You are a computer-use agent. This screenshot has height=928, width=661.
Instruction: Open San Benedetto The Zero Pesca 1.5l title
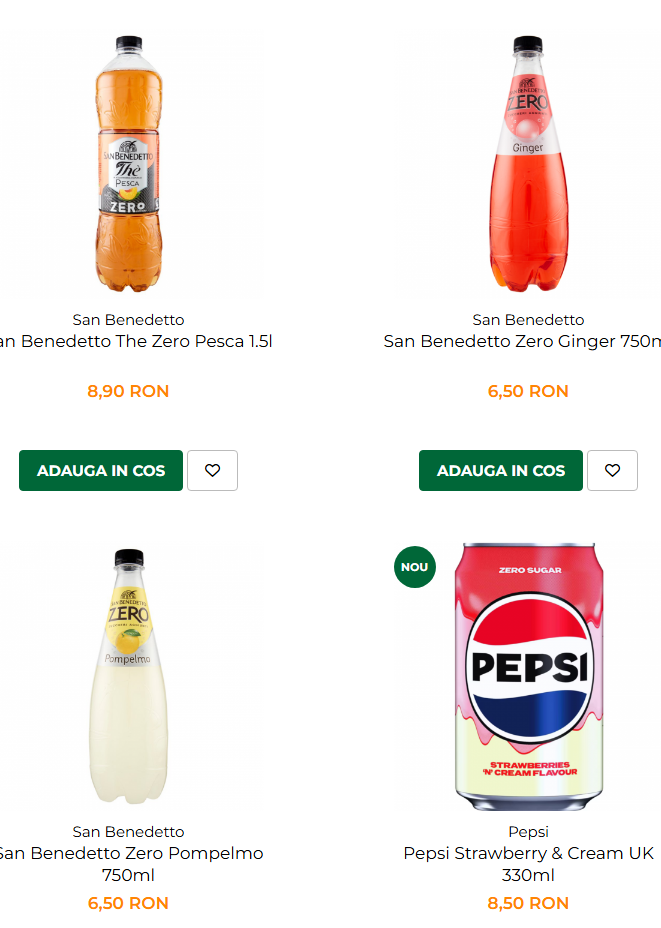pyautogui.click(x=134, y=342)
